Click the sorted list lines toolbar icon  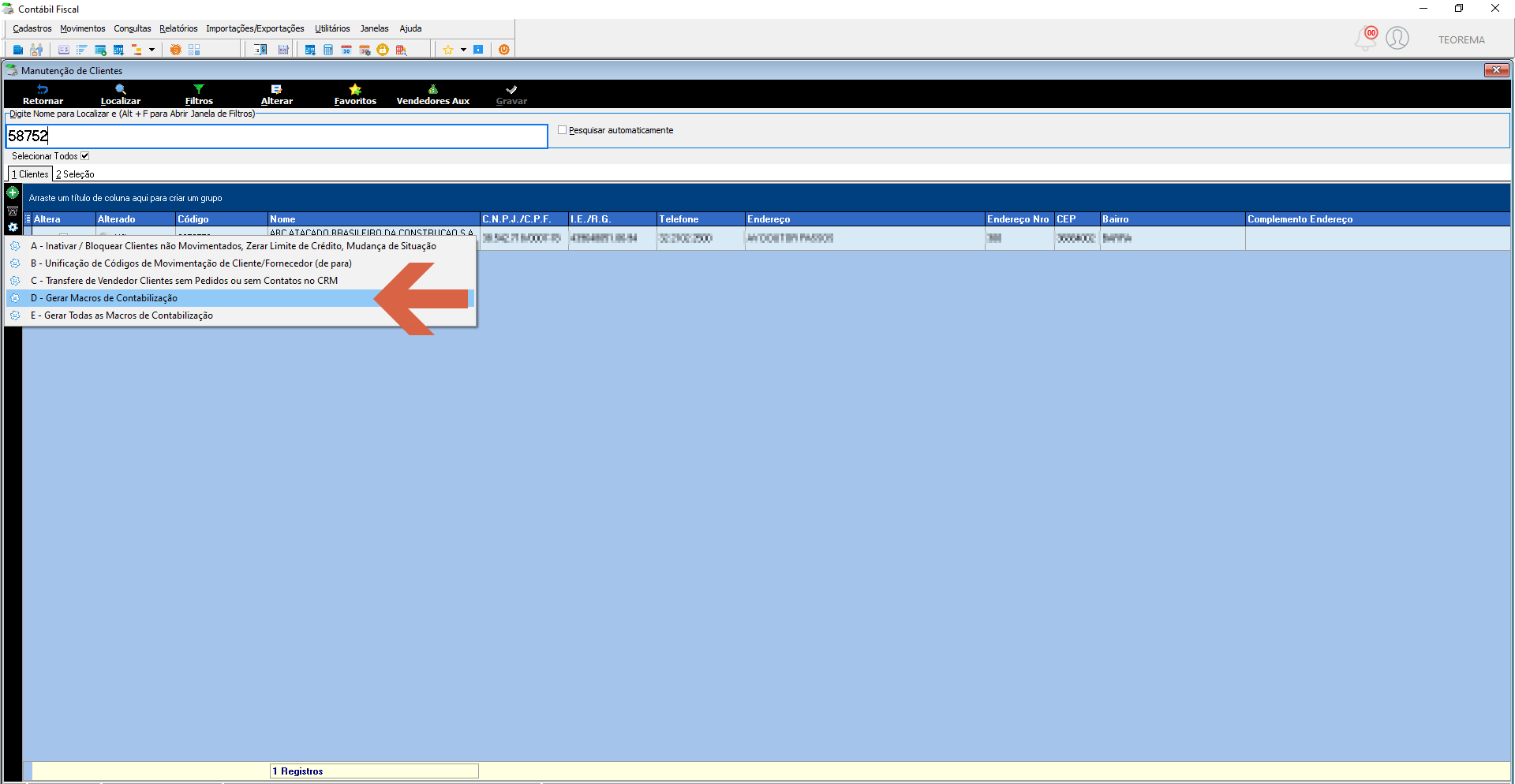click(81, 50)
